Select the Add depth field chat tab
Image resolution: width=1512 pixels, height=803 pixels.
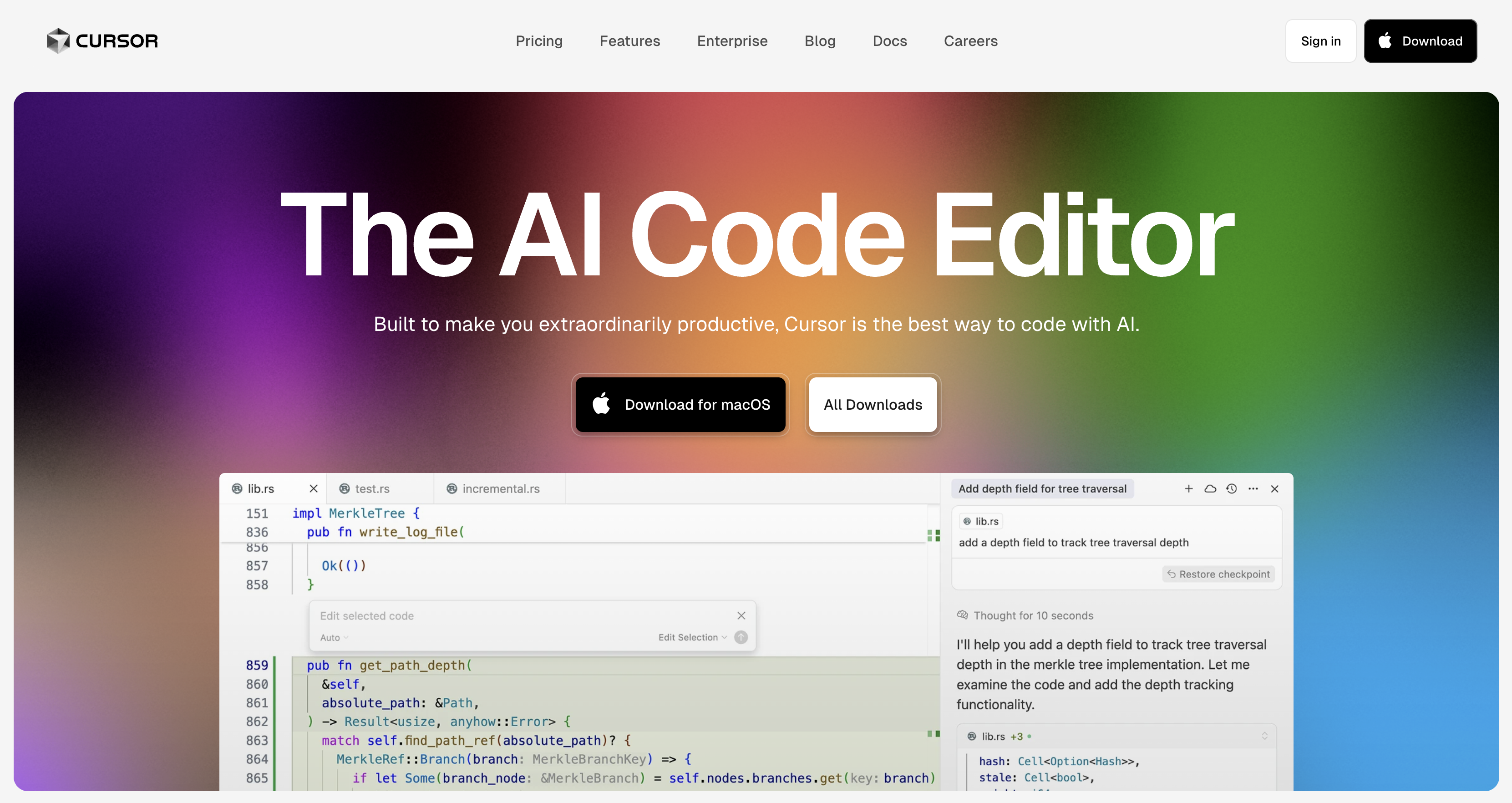point(1042,488)
